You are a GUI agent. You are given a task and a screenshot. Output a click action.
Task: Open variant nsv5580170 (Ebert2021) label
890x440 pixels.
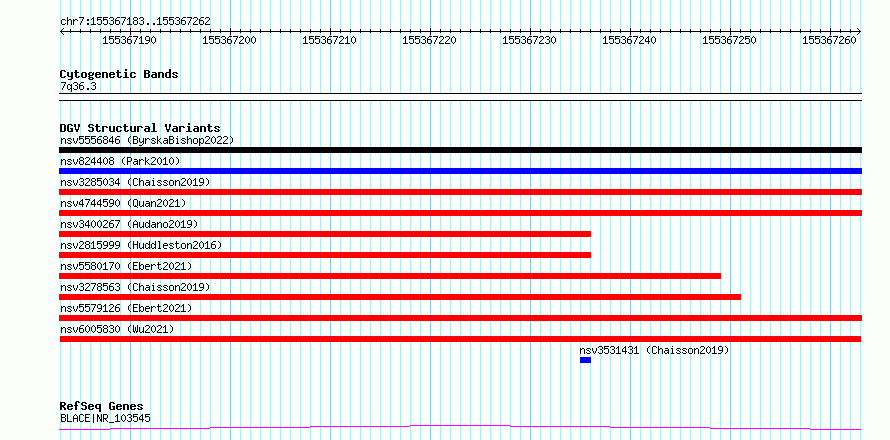click(126, 266)
